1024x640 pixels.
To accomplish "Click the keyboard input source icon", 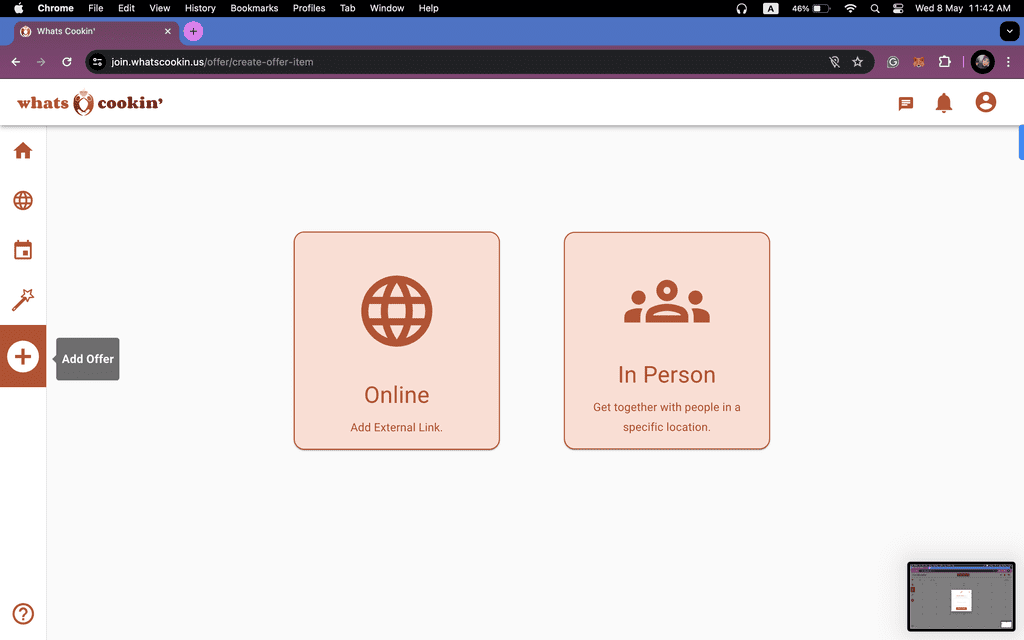I will (x=771, y=8).
